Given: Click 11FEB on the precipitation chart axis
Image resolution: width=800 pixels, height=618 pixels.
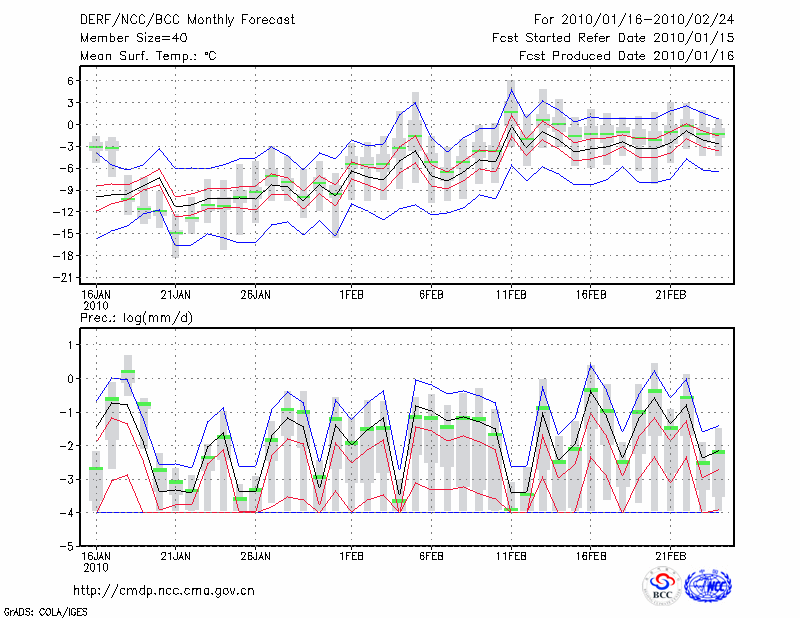Looking at the screenshot, I should pyautogui.click(x=511, y=555).
